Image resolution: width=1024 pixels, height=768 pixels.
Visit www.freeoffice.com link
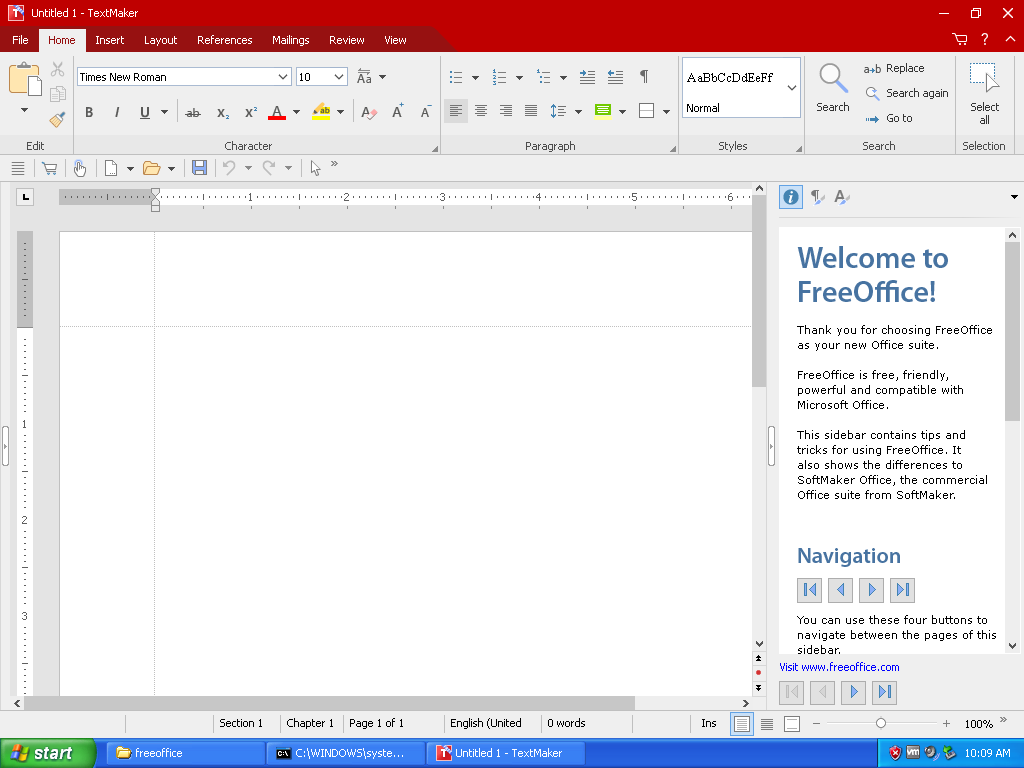839,667
